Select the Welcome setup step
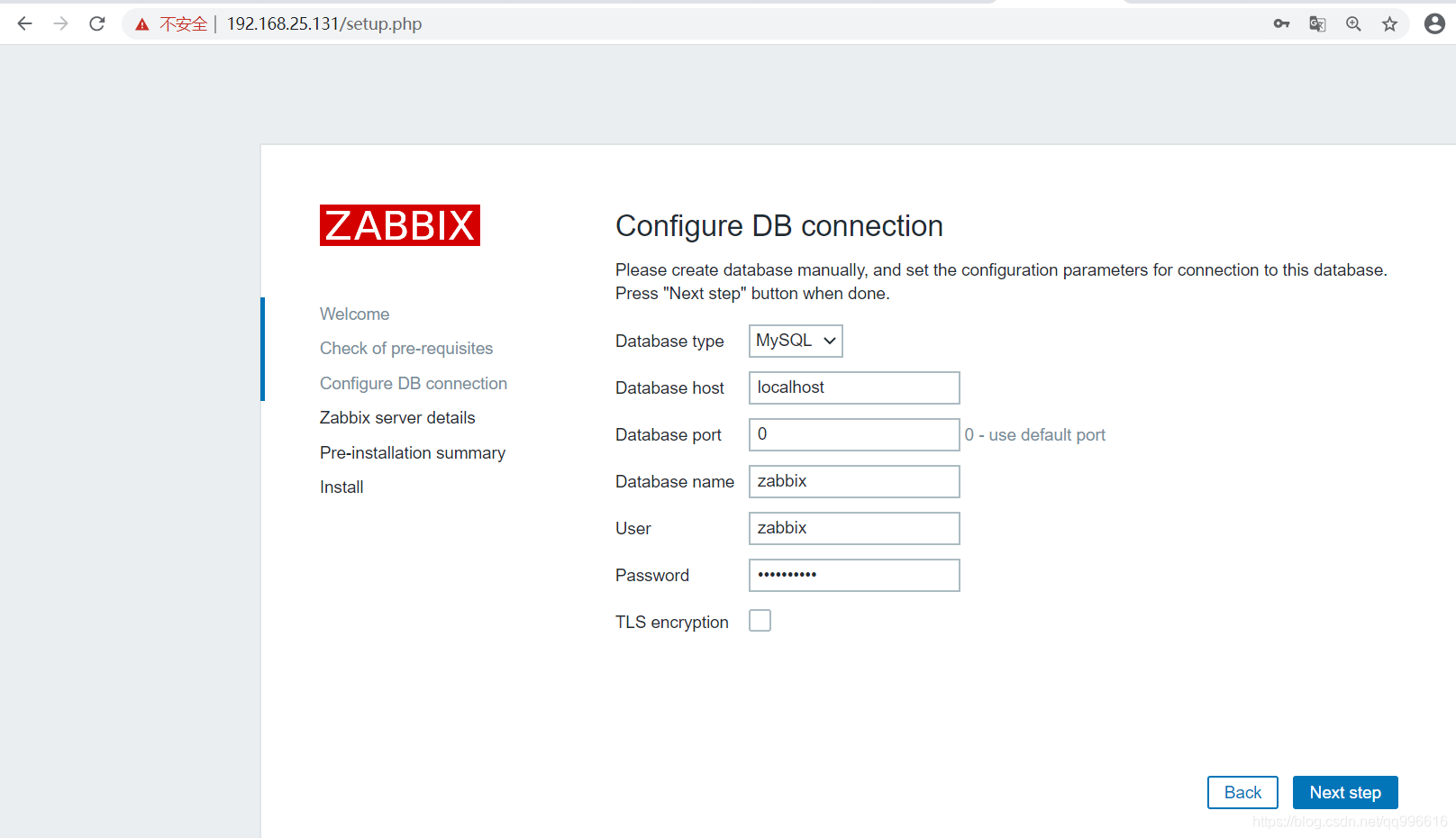Viewport: 1456px width, 838px height. [x=355, y=314]
